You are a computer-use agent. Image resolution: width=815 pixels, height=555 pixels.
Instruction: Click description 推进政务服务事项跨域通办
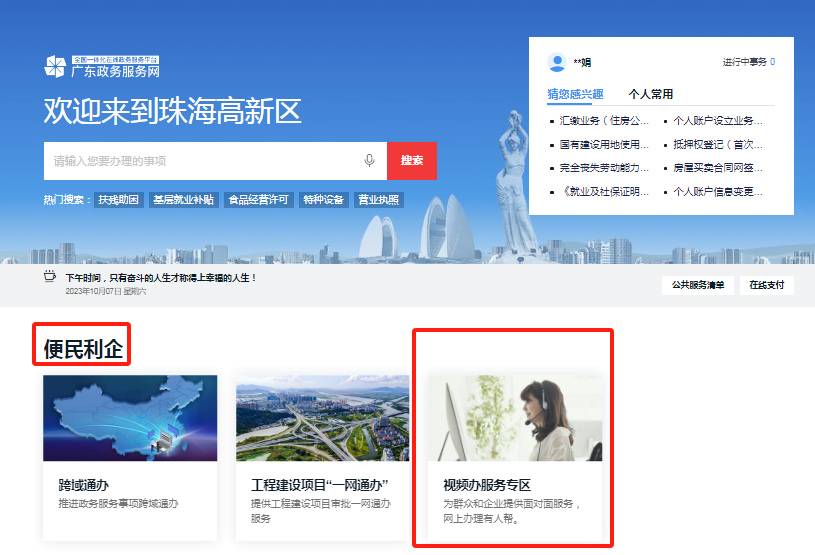pos(119,504)
